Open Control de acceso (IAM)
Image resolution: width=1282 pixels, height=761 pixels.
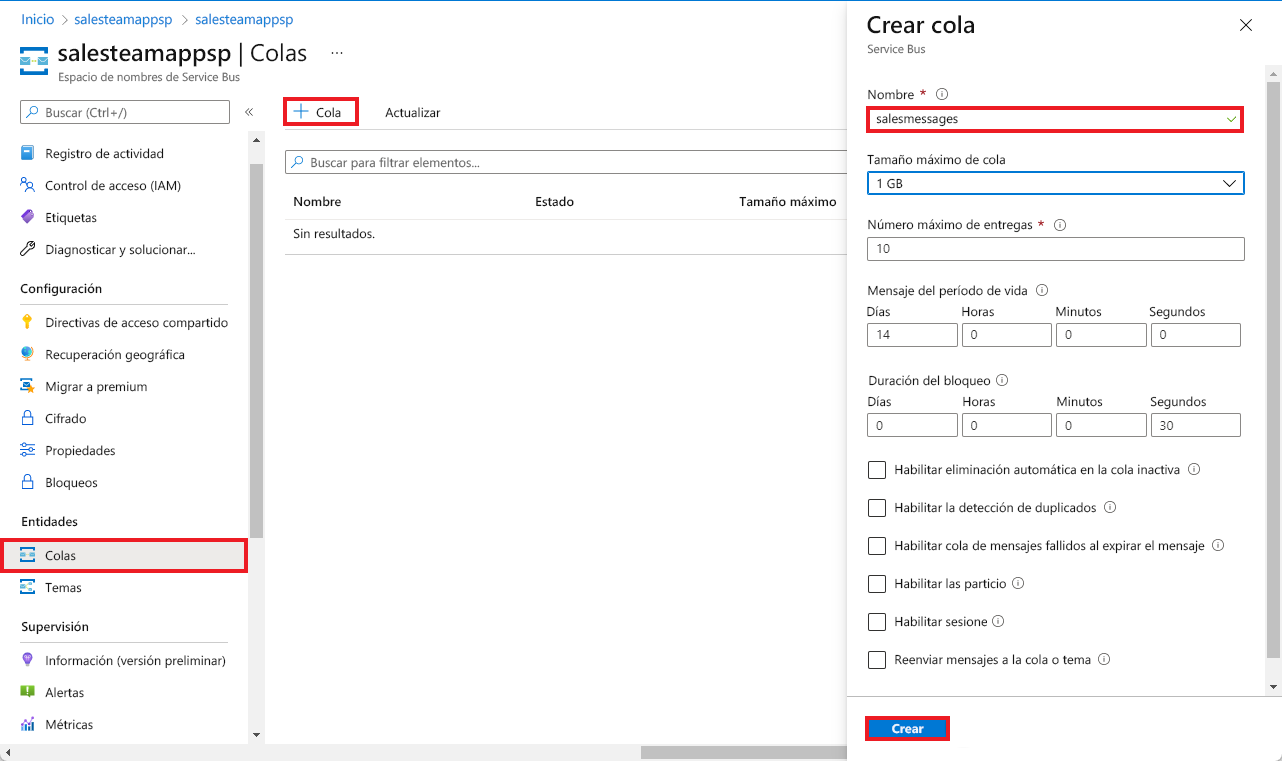pos(113,185)
